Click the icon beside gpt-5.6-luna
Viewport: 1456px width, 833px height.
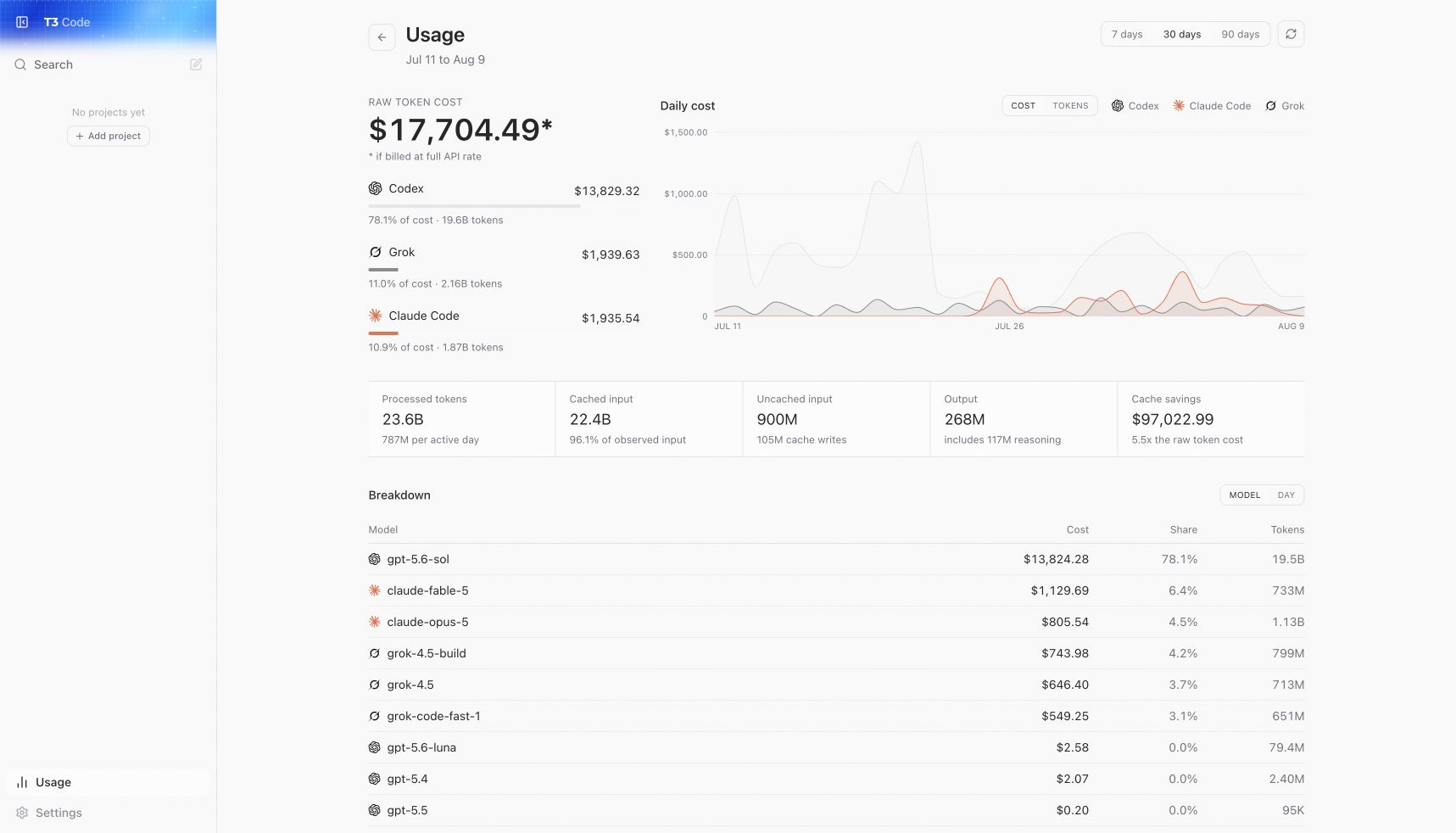(x=374, y=747)
